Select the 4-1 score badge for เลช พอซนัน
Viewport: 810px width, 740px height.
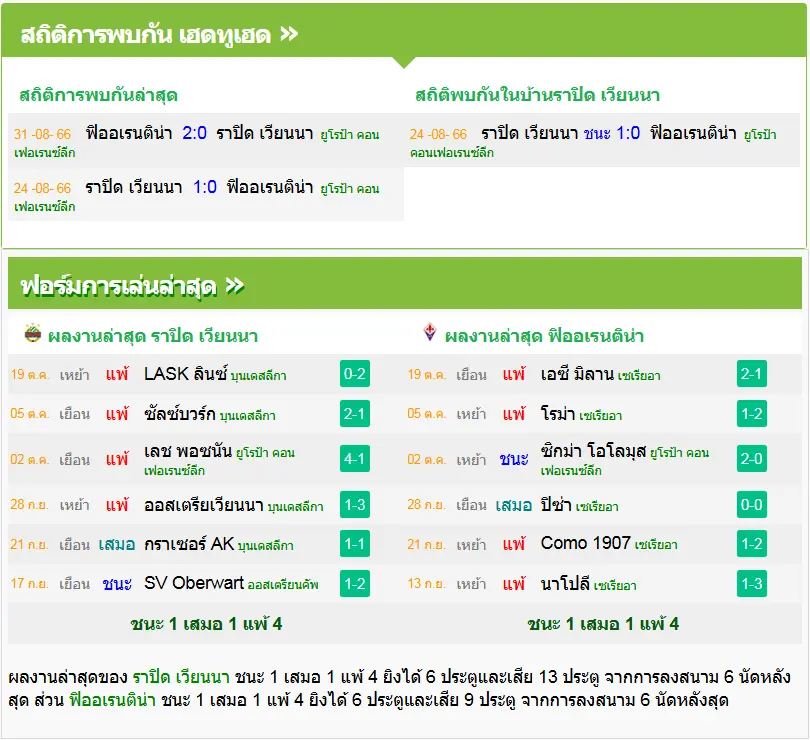point(354,458)
